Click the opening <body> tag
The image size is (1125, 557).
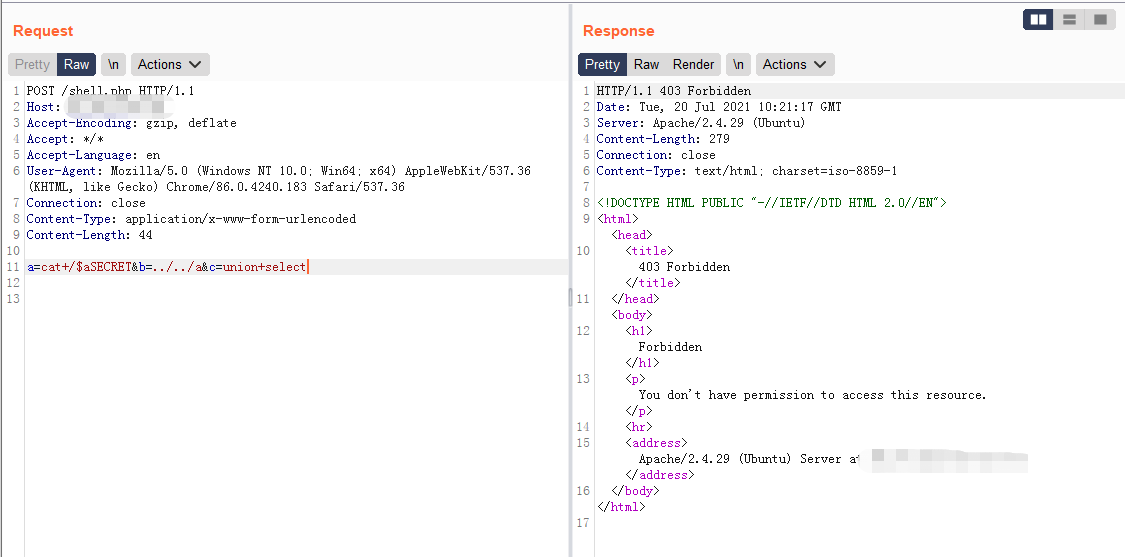(x=631, y=315)
